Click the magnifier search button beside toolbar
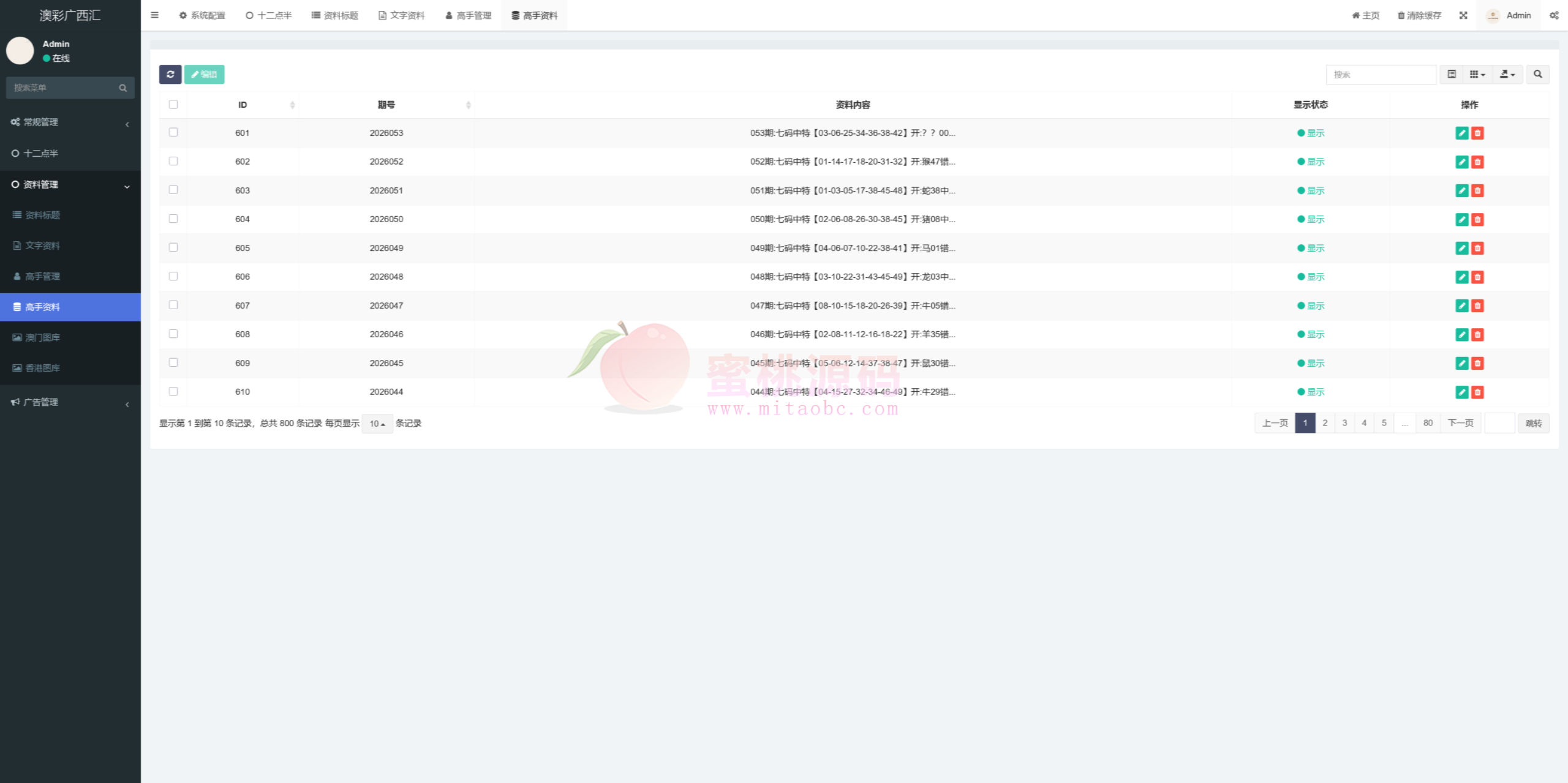1568x783 pixels. tap(1537, 74)
